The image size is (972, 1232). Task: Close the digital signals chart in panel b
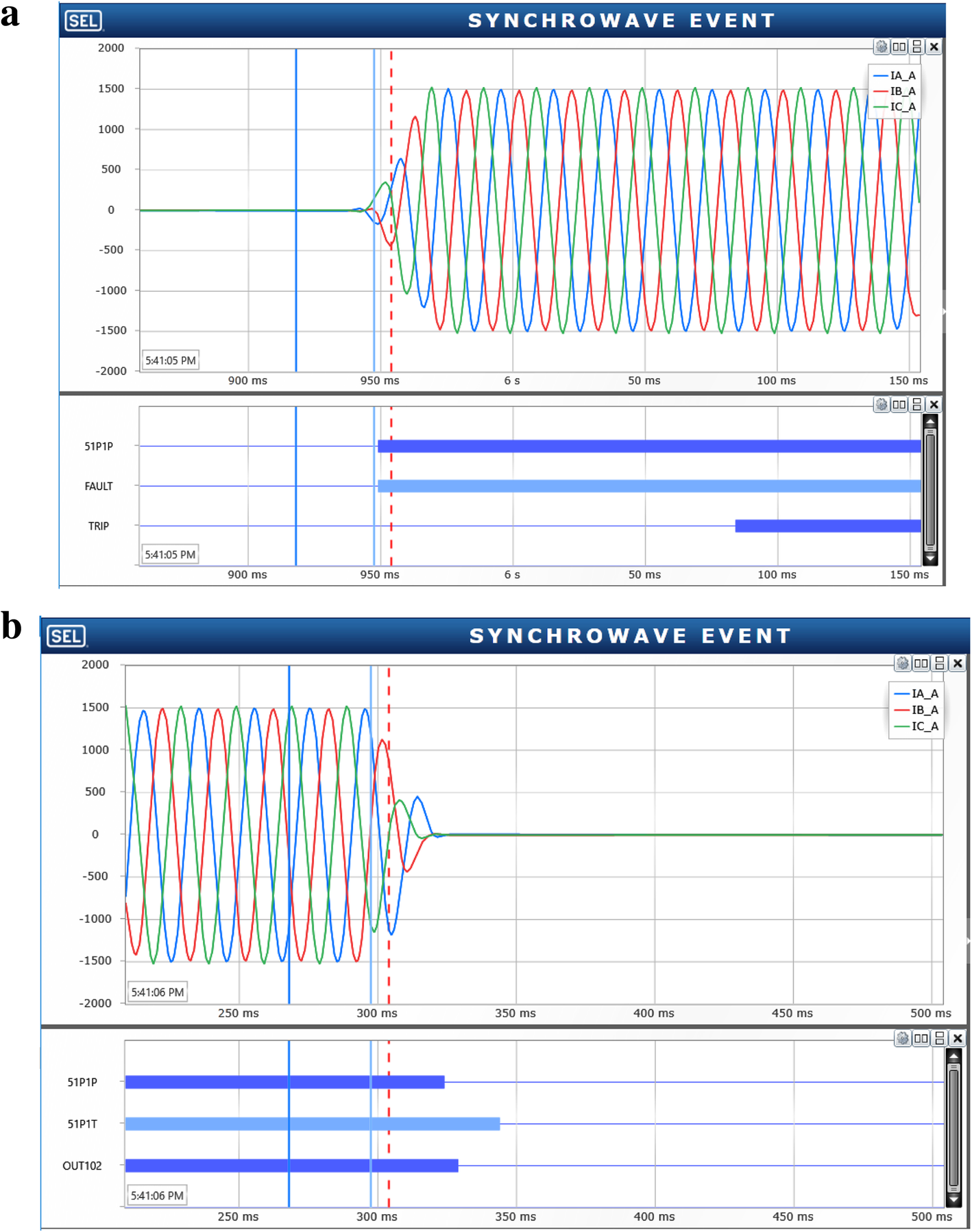pyautogui.click(x=958, y=1038)
